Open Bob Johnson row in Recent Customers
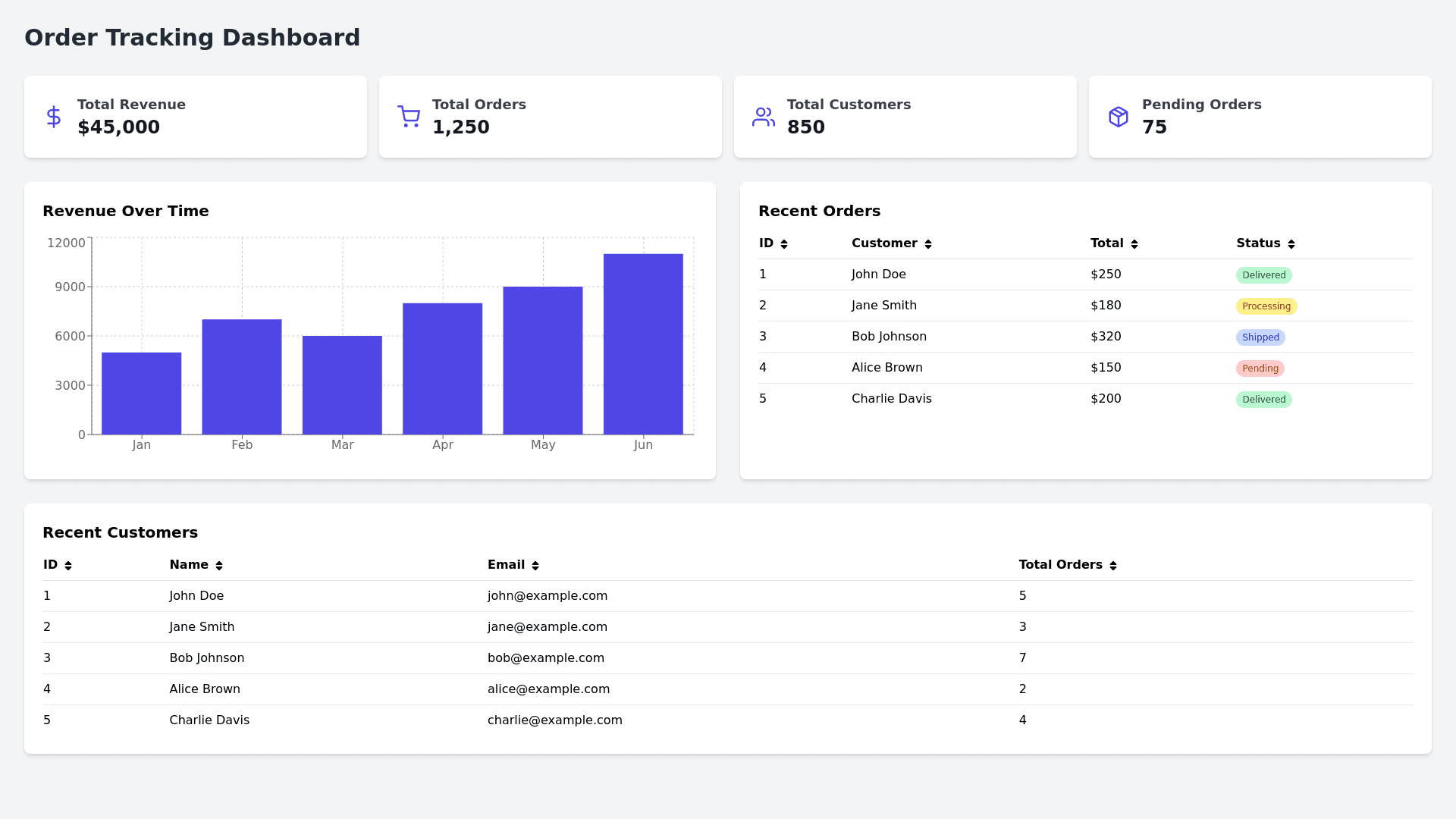The height and width of the screenshot is (819, 1456). point(207,658)
